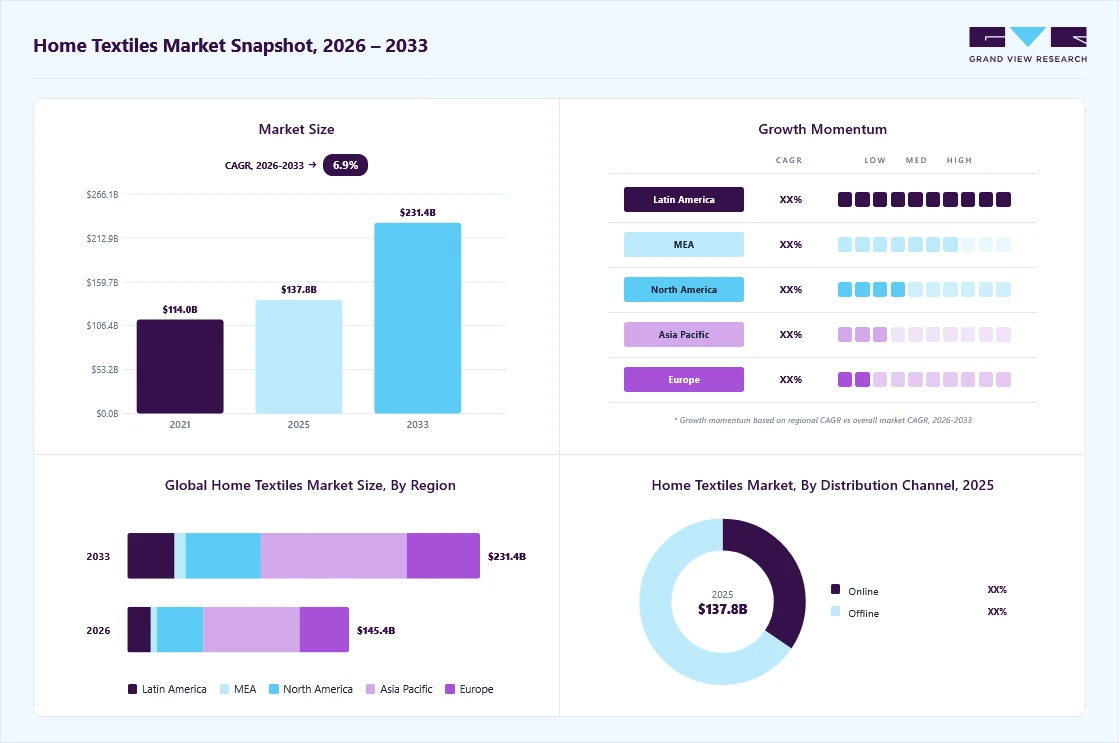This screenshot has height=743, width=1120.
Task: Click the Offline legend swatch
Action: (x=836, y=612)
